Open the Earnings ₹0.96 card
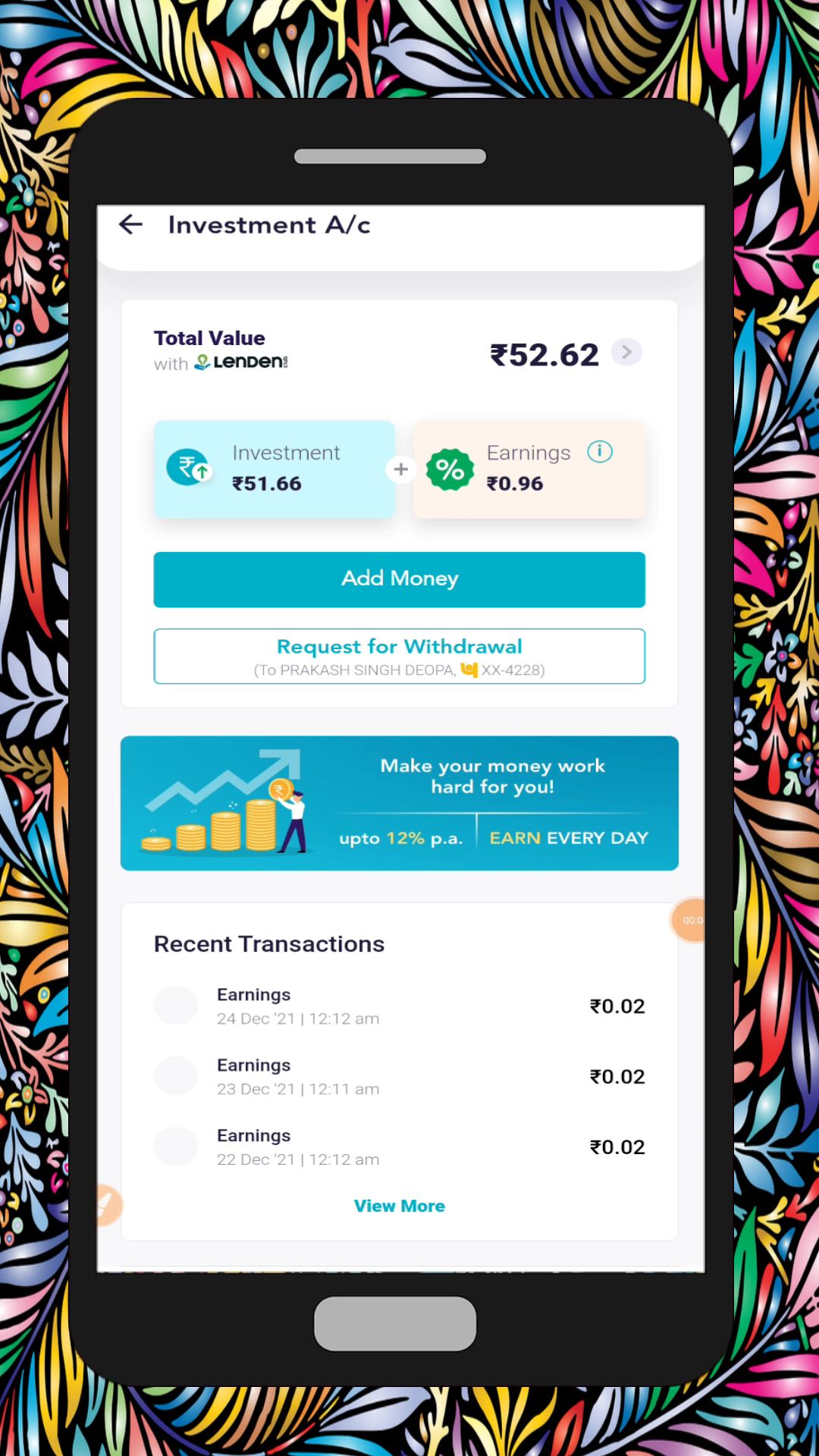 pyautogui.click(x=529, y=469)
